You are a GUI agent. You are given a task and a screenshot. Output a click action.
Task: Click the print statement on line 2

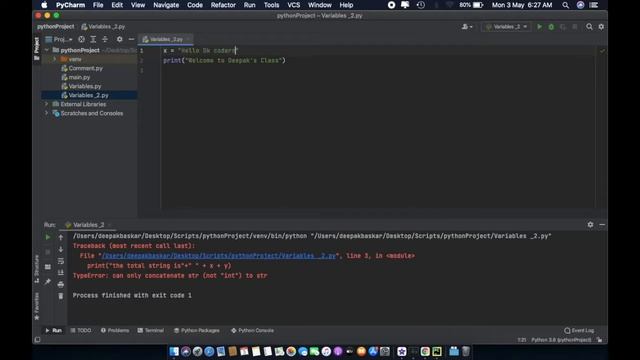click(x=224, y=60)
